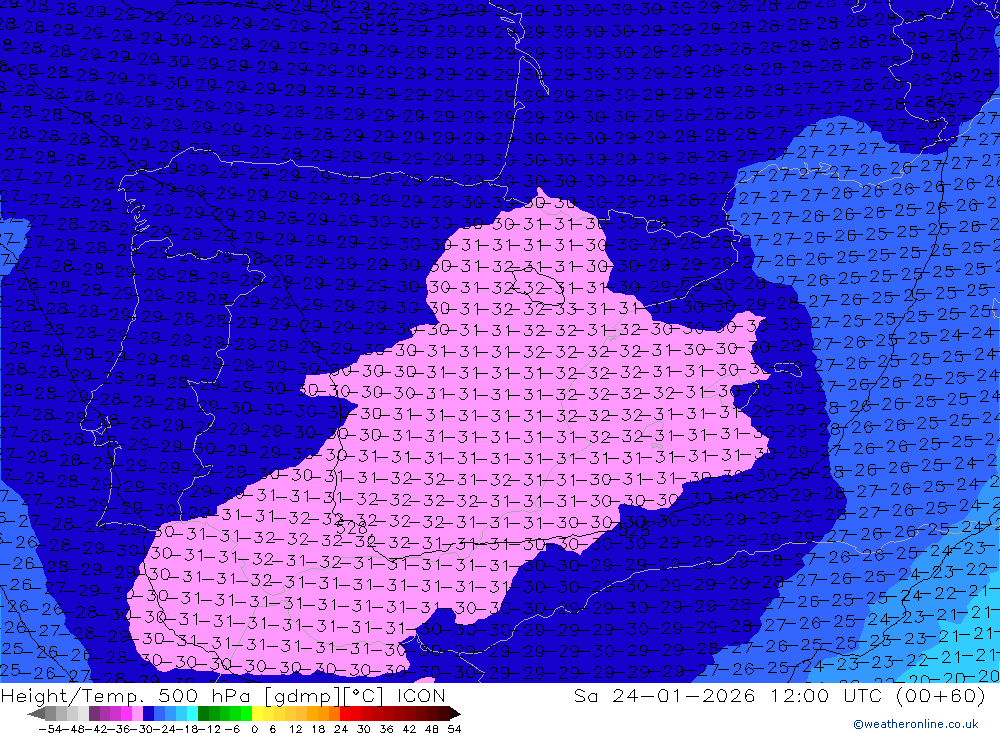Click the (00+60) forecast offset text

(941, 696)
